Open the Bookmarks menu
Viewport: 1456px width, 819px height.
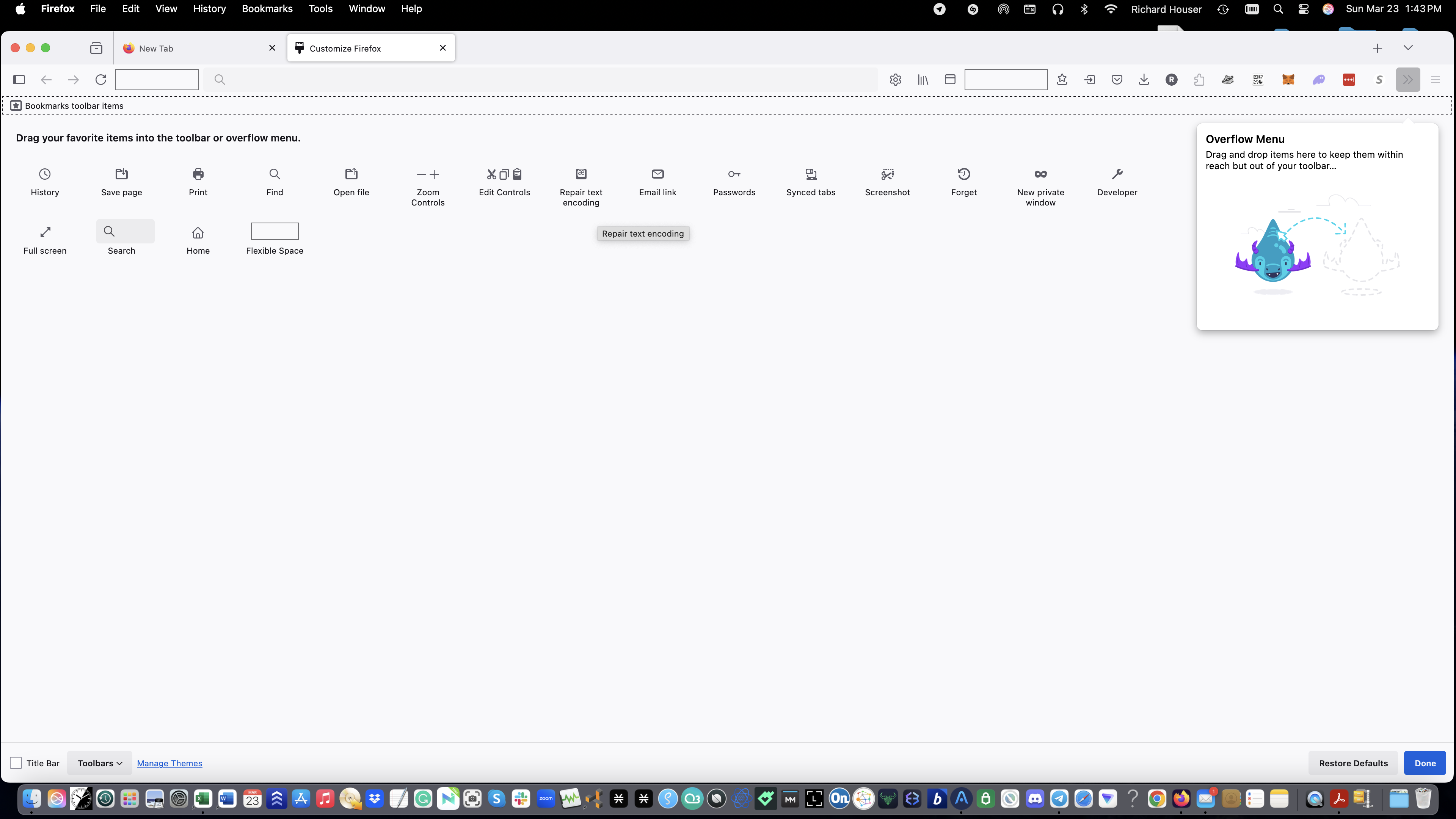(x=267, y=9)
